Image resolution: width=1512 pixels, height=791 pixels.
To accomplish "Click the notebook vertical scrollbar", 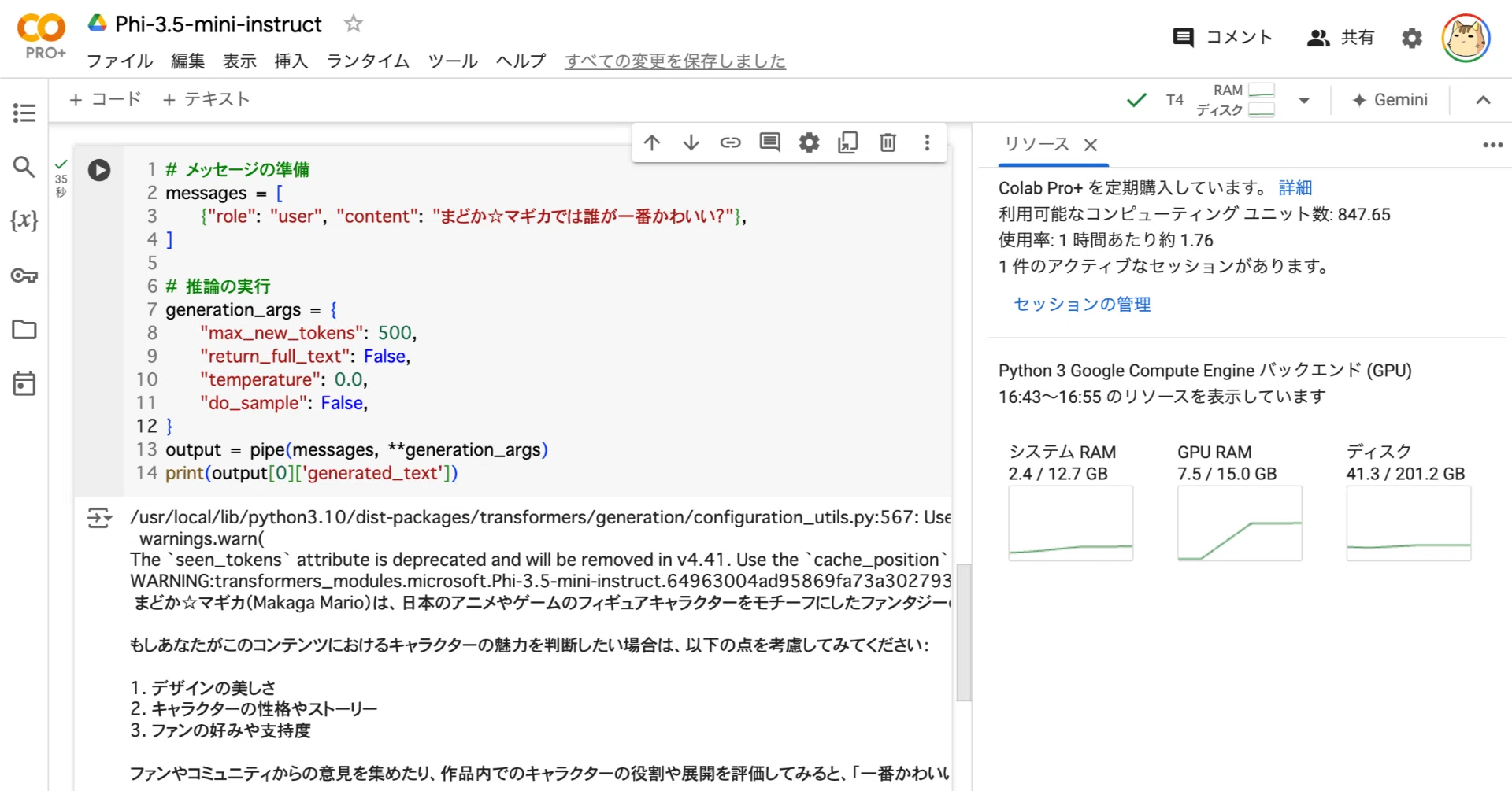I will (x=963, y=632).
